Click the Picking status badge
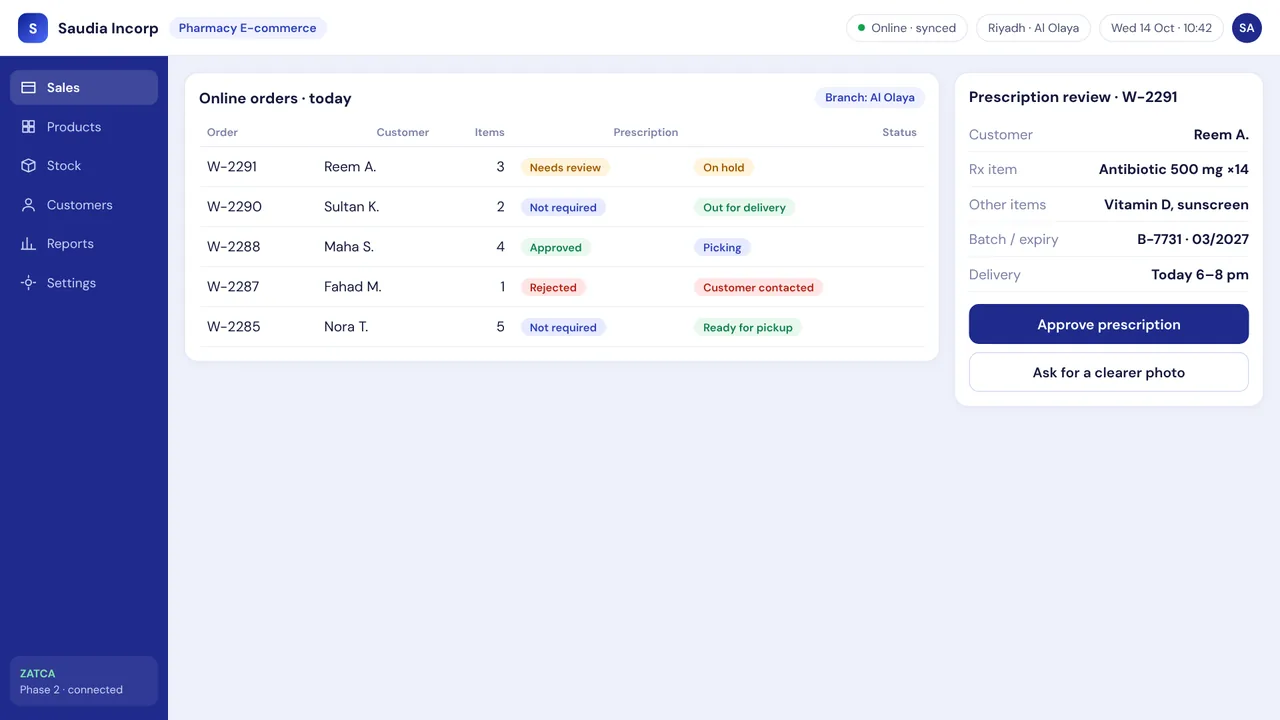The image size is (1280, 720). tap(722, 248)
